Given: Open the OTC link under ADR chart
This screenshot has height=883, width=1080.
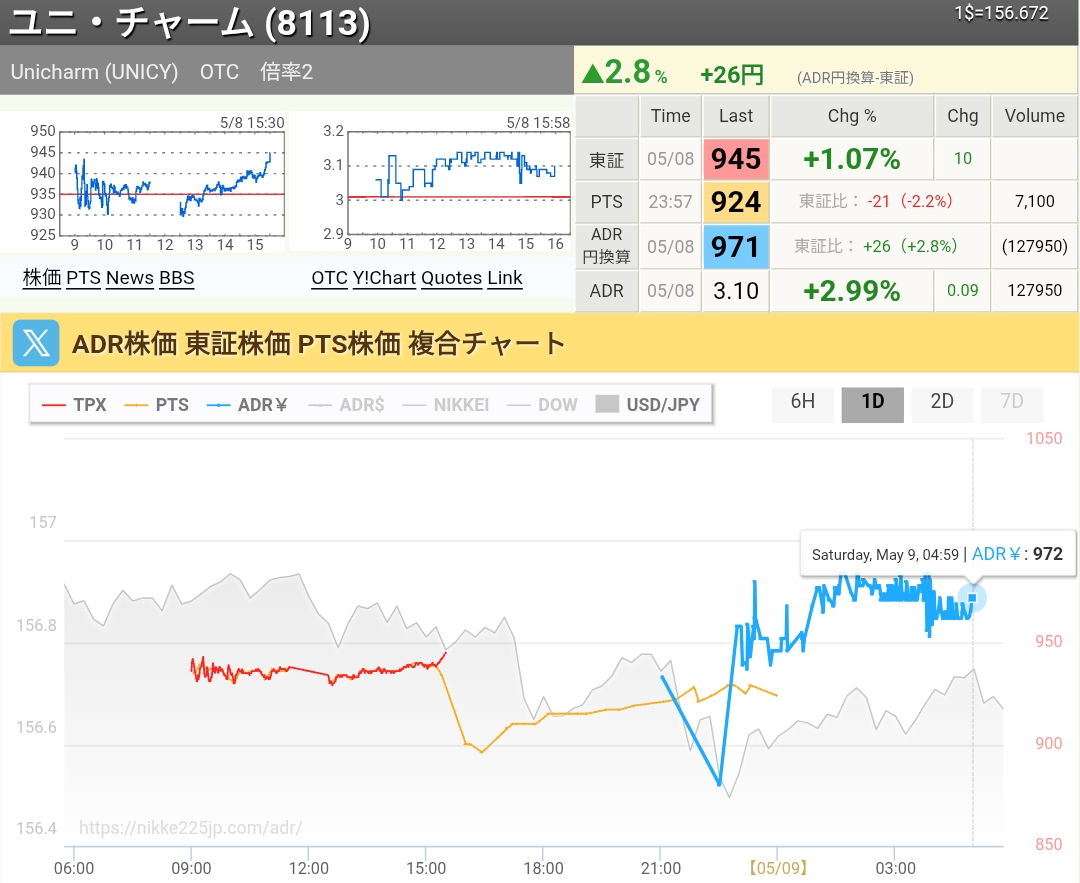Looking at the screenshot, I should click(x=329, y=278).
